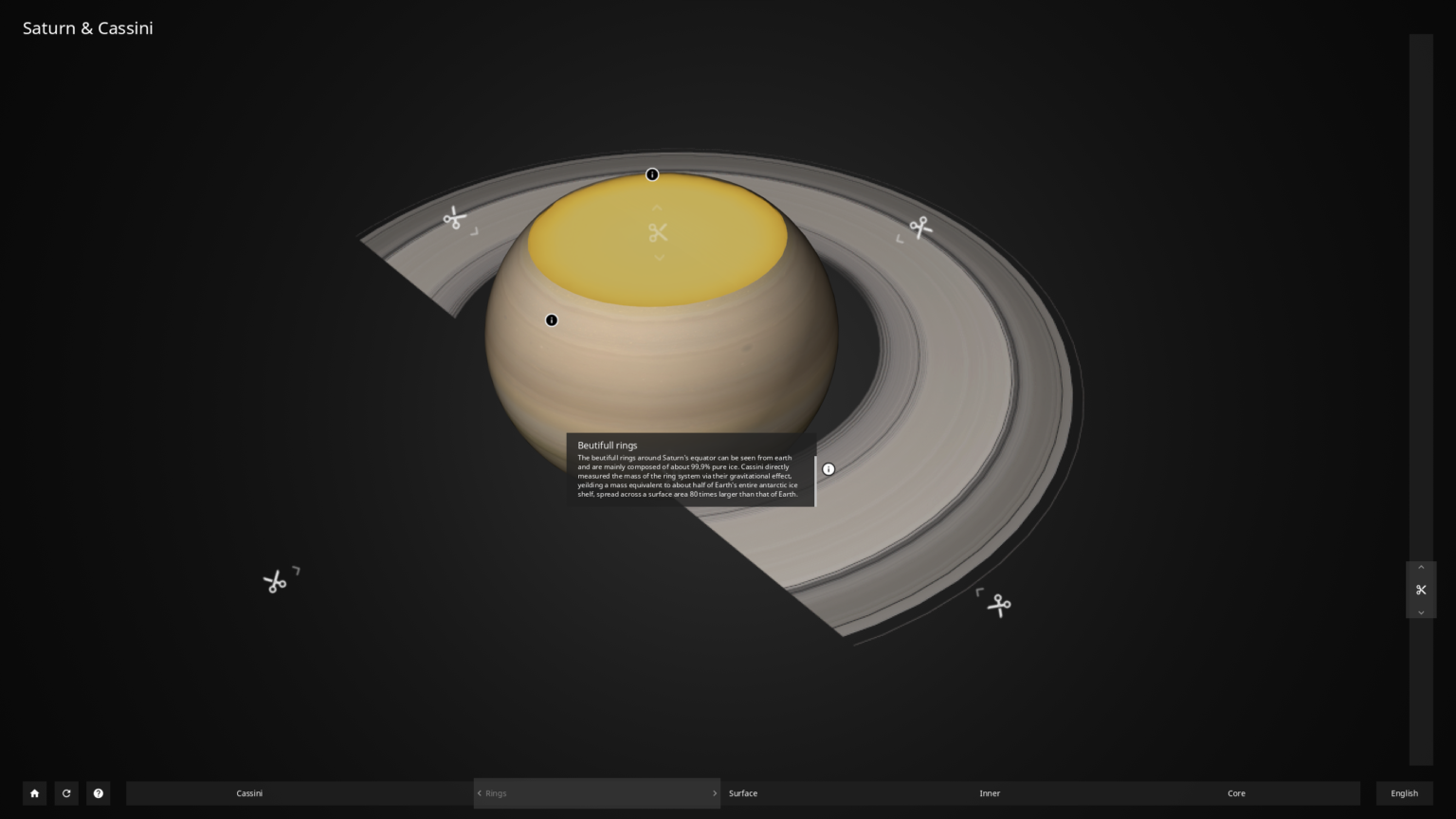Click the scissors icon at lower-left empty space
This screenshot has height=819, width=1456.
pos(275,582)
